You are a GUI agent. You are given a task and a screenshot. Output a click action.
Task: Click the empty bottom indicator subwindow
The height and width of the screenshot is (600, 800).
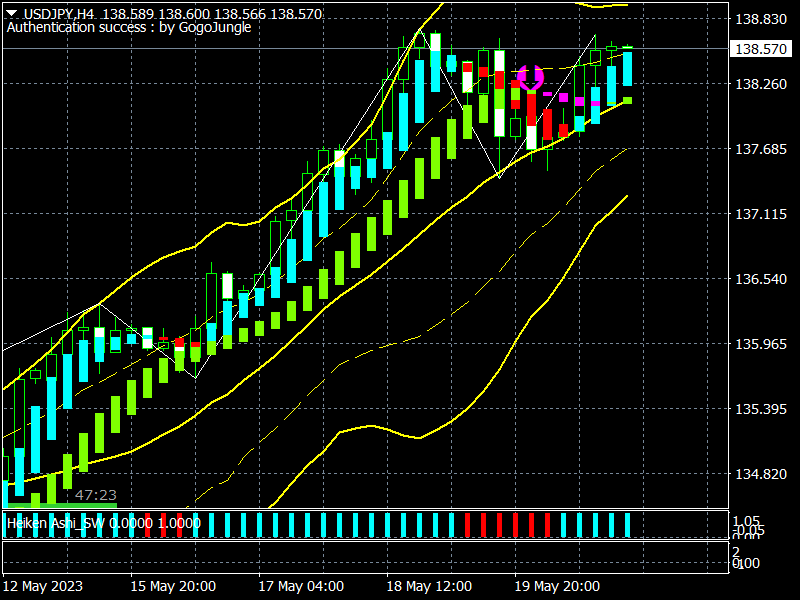point(360,554)
